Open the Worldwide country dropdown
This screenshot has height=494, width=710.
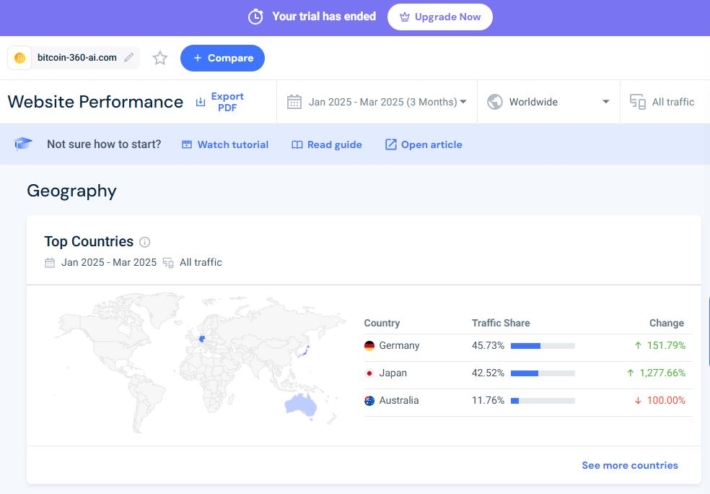(x=548, y=102)
